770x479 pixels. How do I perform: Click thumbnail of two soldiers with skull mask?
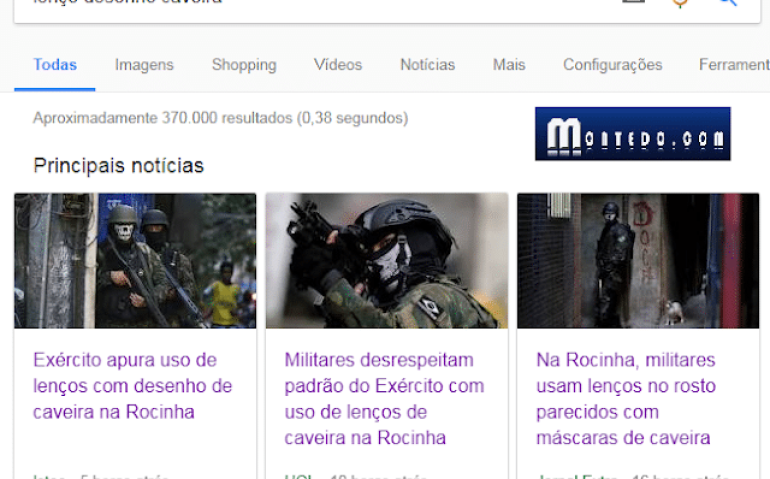click(x=135, y=260)
